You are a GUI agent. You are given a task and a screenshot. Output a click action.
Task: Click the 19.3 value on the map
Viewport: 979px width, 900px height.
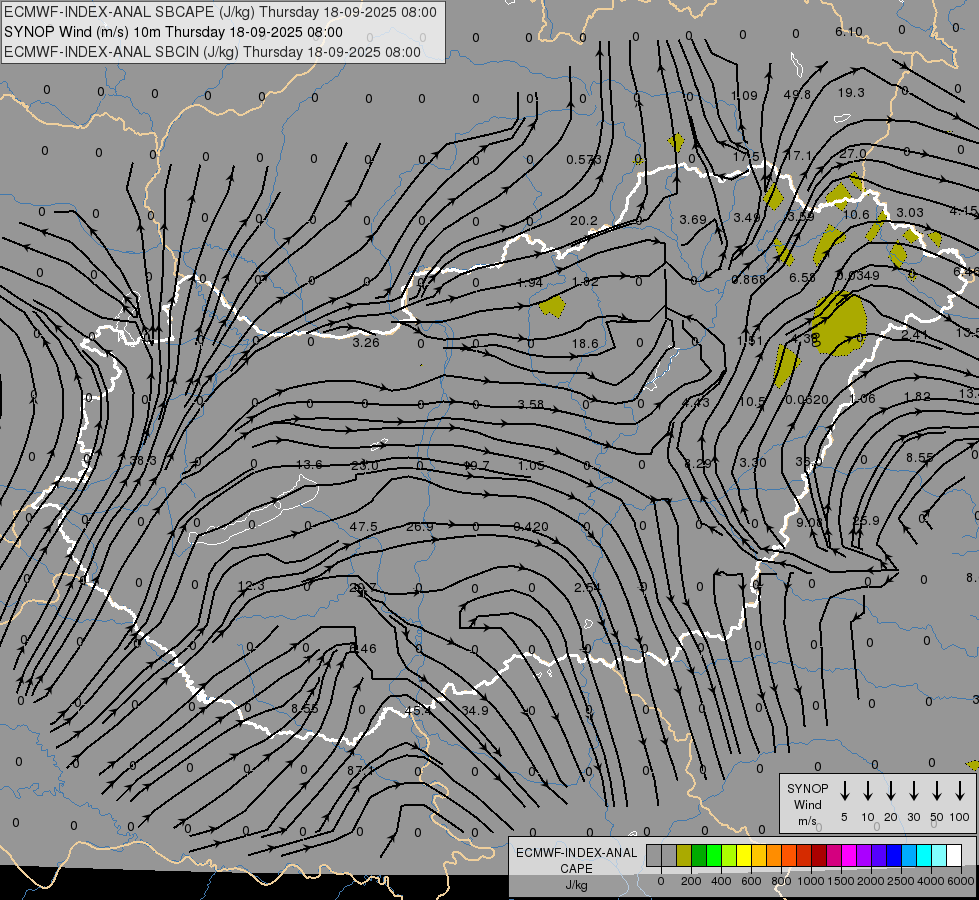pos(851,92)
